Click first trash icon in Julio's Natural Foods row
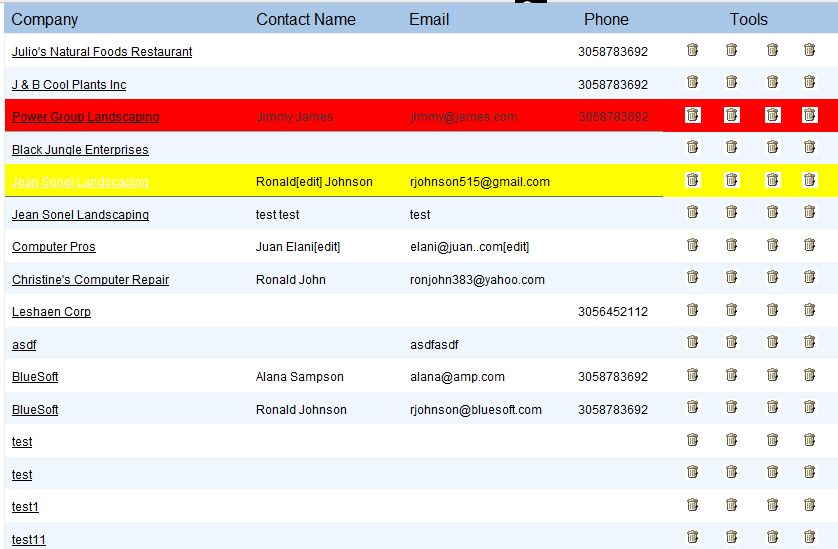 tap(693, 50)
